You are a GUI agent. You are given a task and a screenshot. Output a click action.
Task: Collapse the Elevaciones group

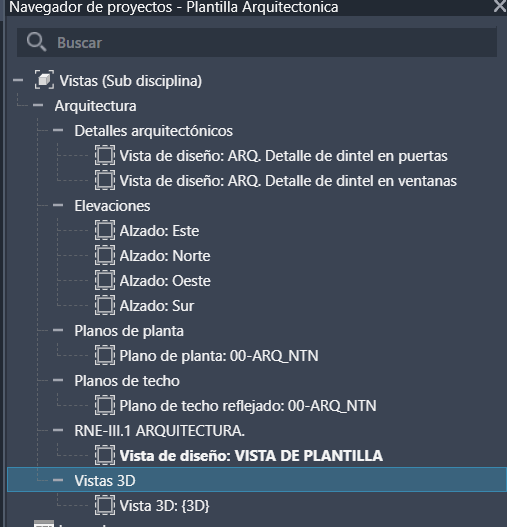(x=58, y=205)
